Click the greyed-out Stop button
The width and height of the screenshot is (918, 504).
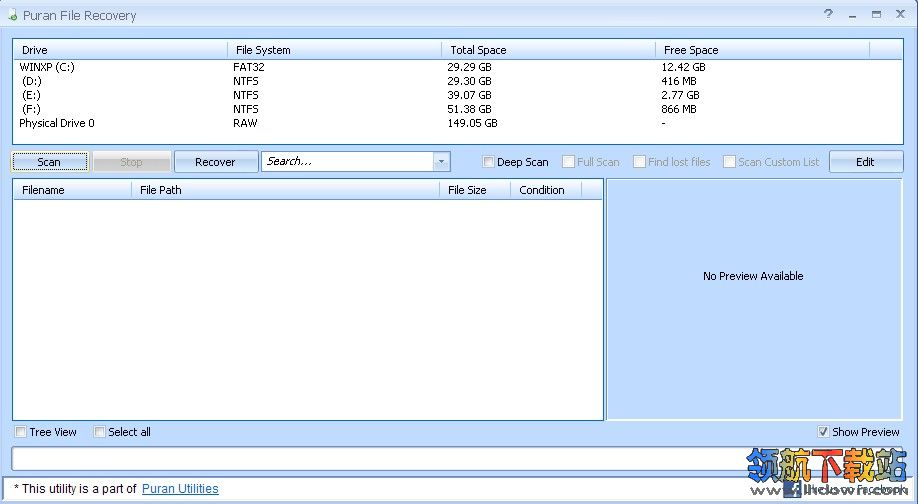[x=132, y=162]
